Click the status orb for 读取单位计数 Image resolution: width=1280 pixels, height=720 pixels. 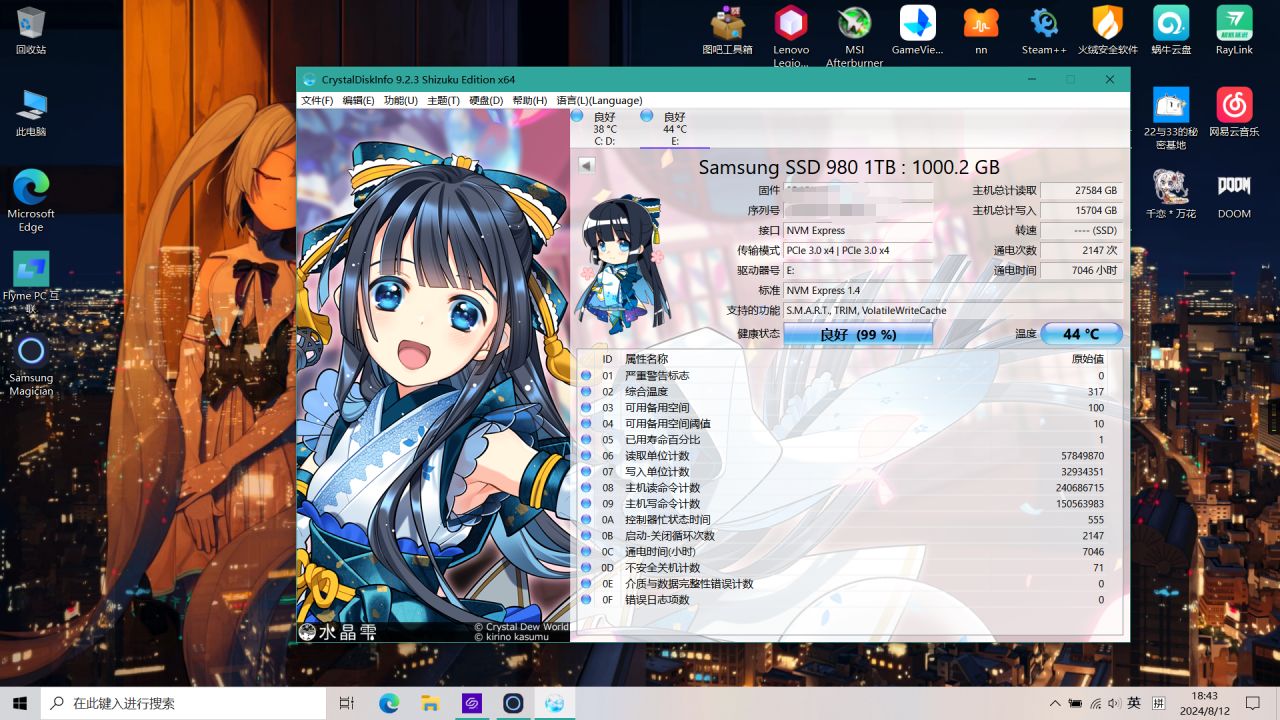pos(586,456)
